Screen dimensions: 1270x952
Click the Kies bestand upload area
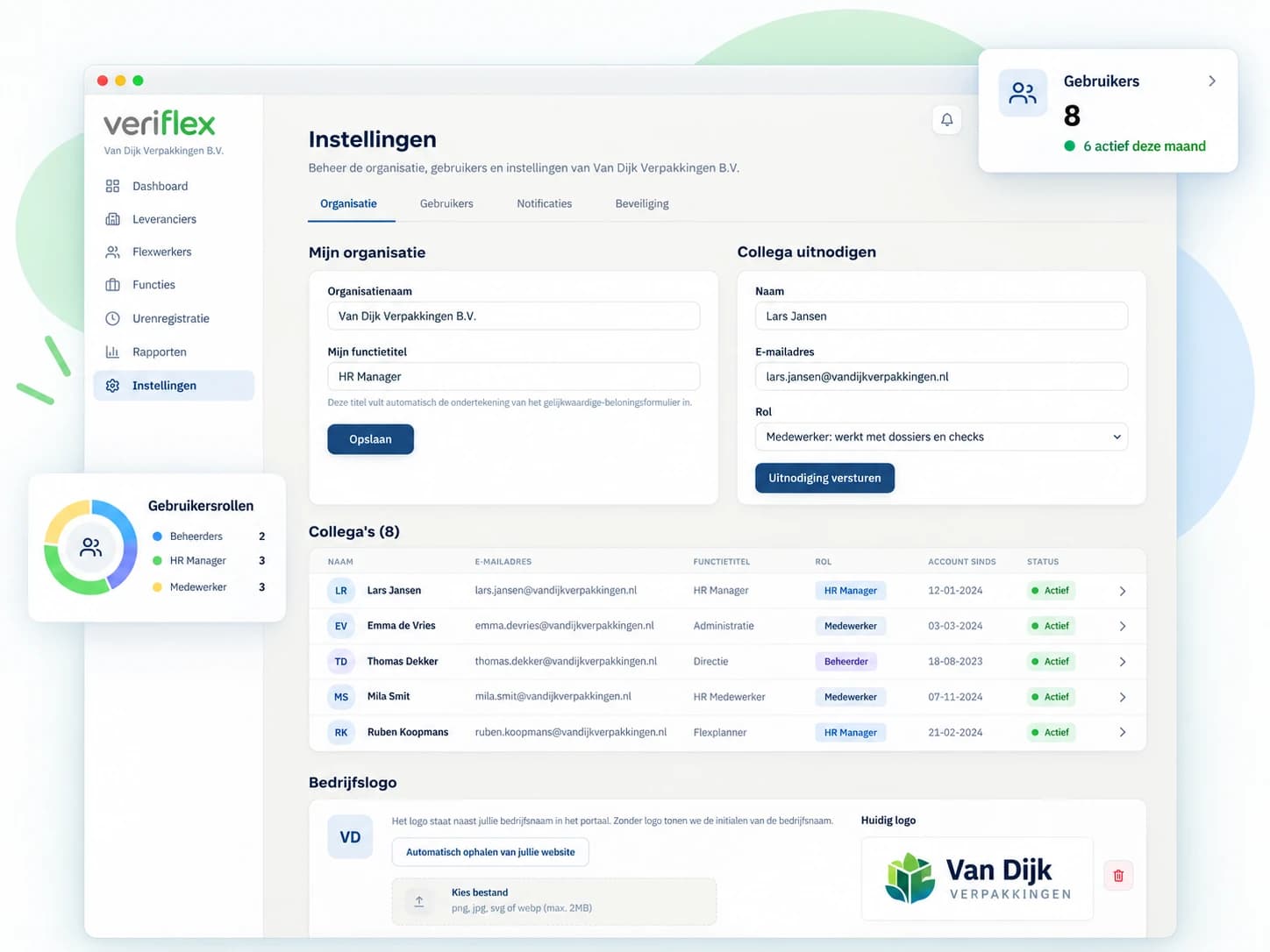click(x=554, y=901)
